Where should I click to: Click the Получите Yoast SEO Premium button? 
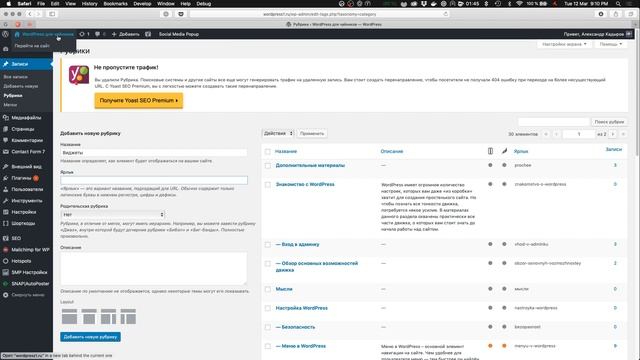point(139,100)
